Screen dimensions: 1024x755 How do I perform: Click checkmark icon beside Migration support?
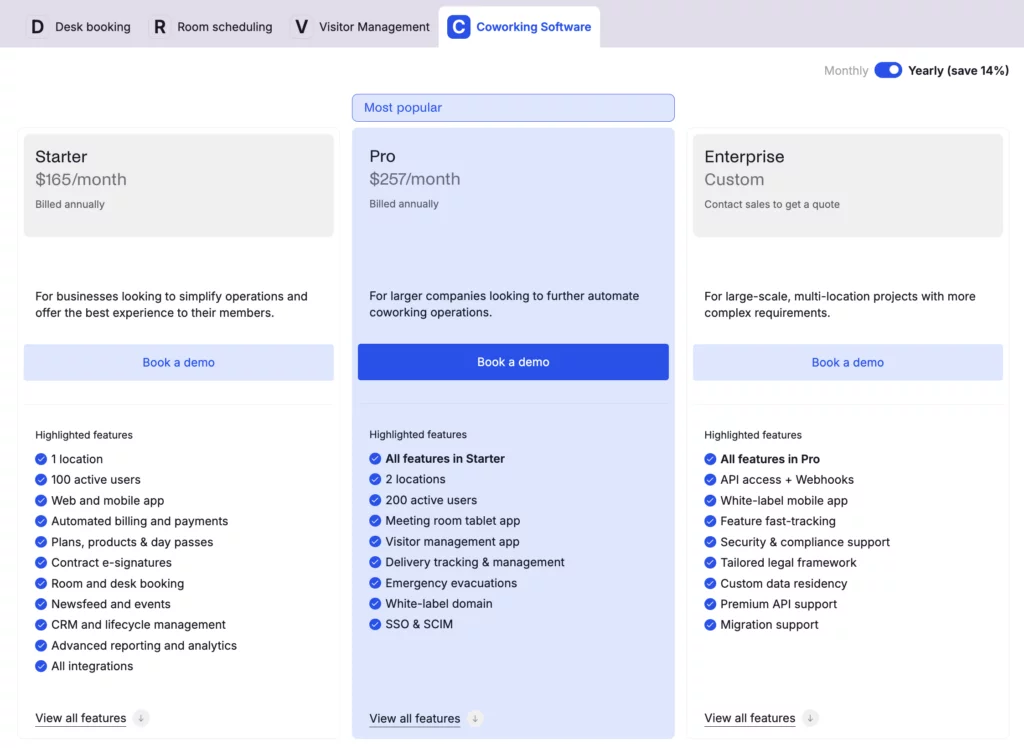click(710, 625)
